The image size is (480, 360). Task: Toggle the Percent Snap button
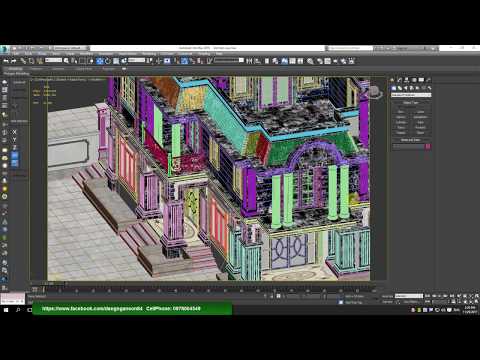pyautogui.click(x=192, y=61)
